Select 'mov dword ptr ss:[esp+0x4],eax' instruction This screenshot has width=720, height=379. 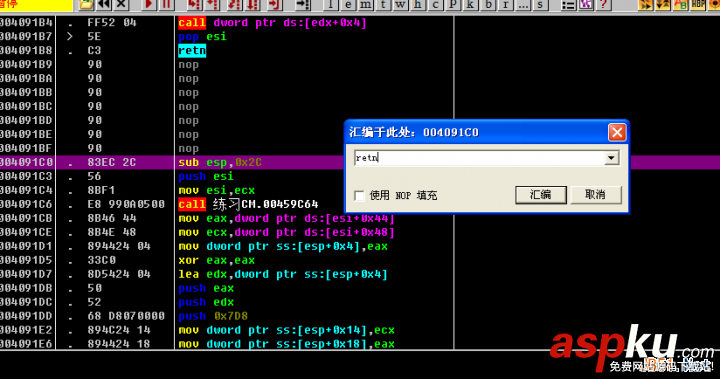(x=283, y=246)
